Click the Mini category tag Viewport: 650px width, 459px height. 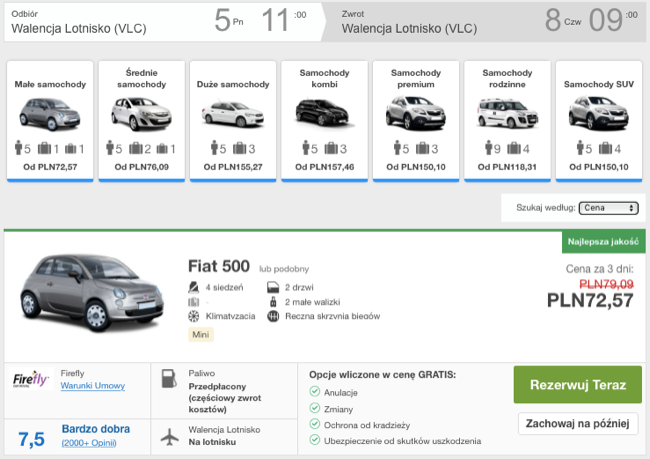201,335
